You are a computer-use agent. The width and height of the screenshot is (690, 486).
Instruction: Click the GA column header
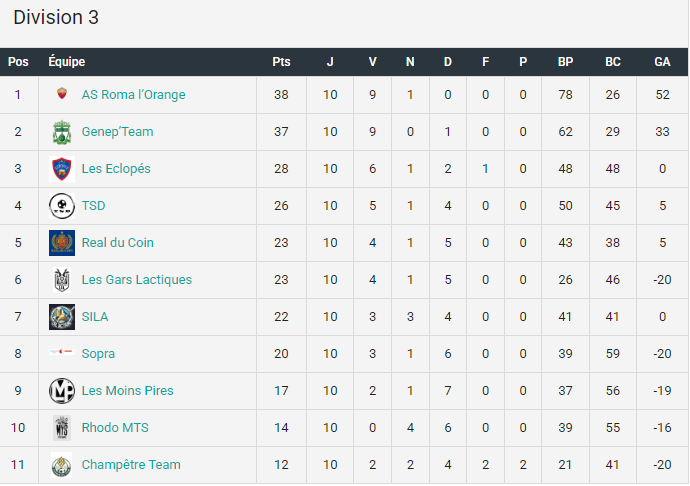tap(662, 62)
